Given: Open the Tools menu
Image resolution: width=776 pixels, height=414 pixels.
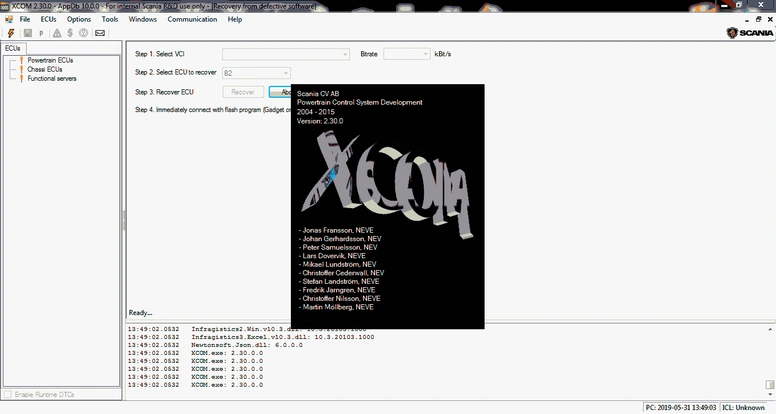Looking at the screenshot, I should pyautogui.click(x=110, y=19).
